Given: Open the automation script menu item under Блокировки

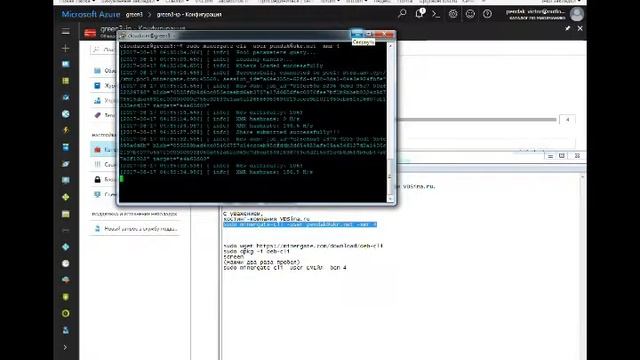Looking at the screenshot, I should coord(104,195).
